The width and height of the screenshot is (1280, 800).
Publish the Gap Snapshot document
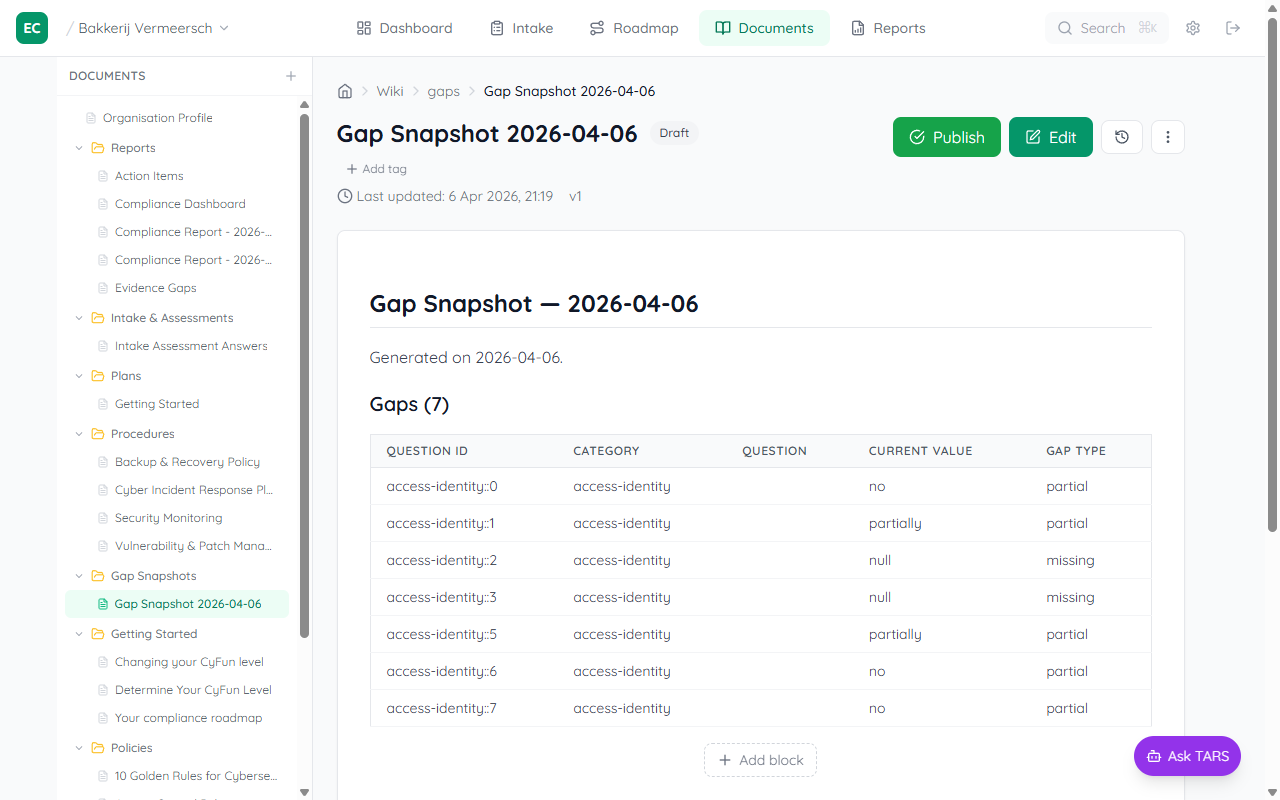point(946,137)
